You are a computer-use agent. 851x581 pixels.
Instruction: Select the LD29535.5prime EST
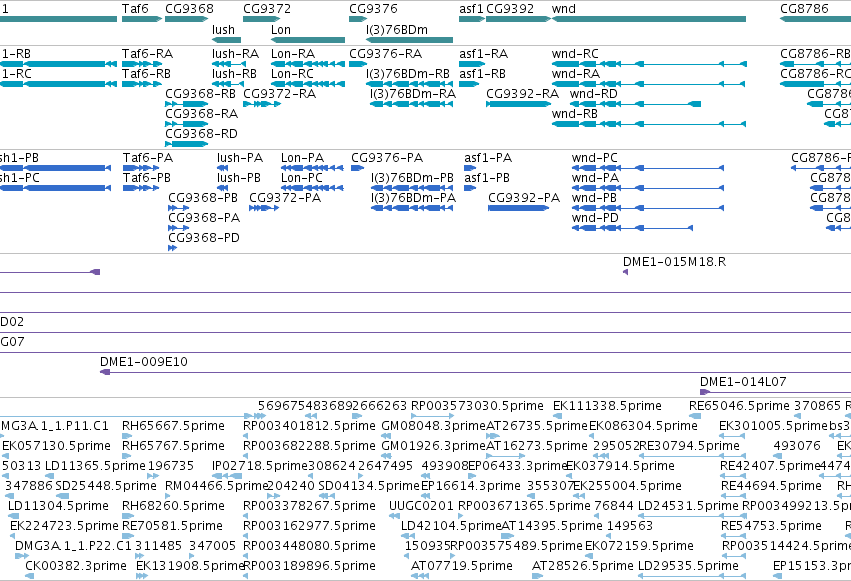point(691,576)
